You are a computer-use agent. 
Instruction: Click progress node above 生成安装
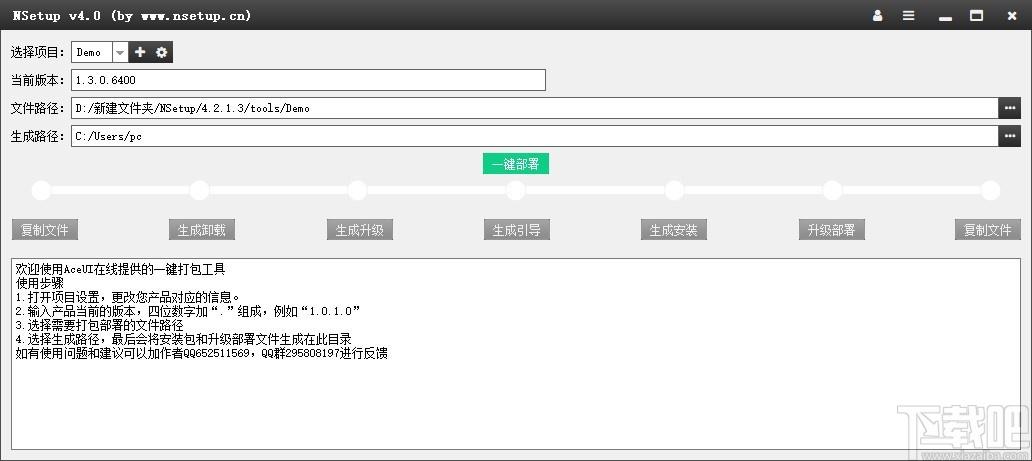click(674, 191)
